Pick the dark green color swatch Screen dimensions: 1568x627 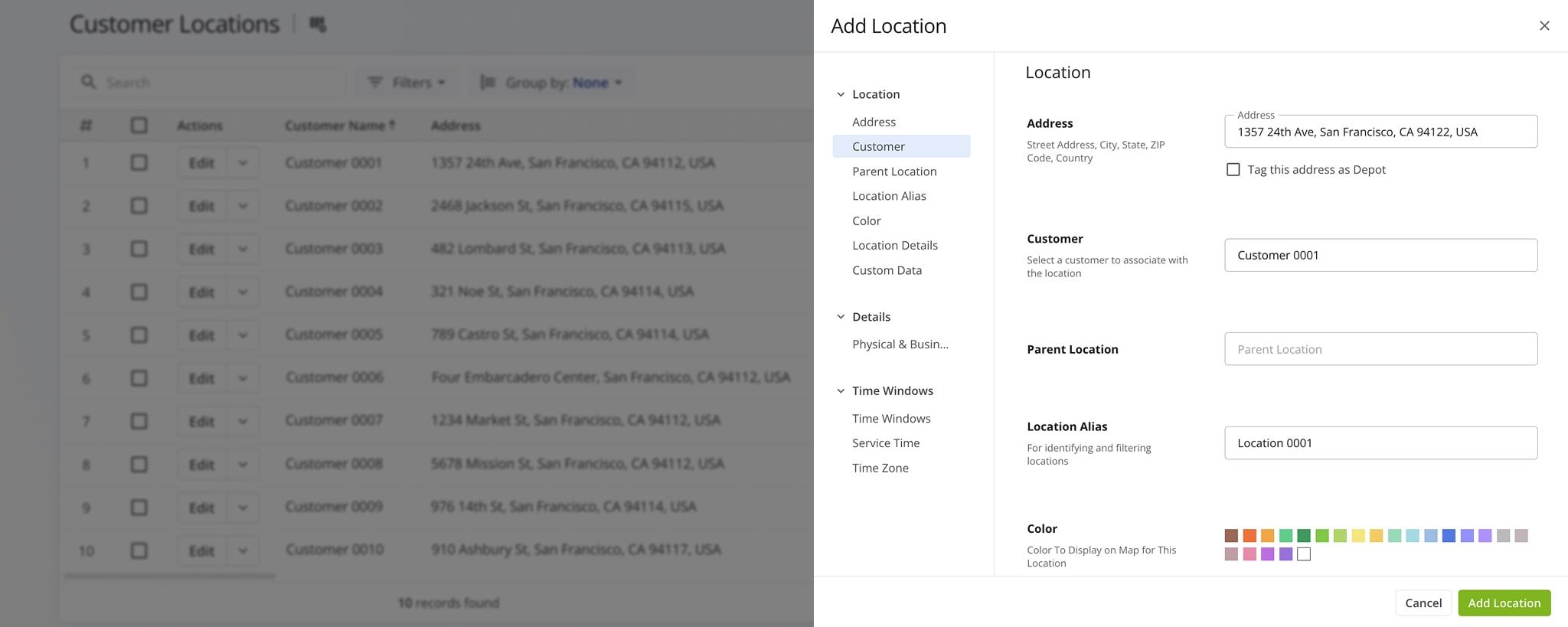click(x=1304, y=536)
